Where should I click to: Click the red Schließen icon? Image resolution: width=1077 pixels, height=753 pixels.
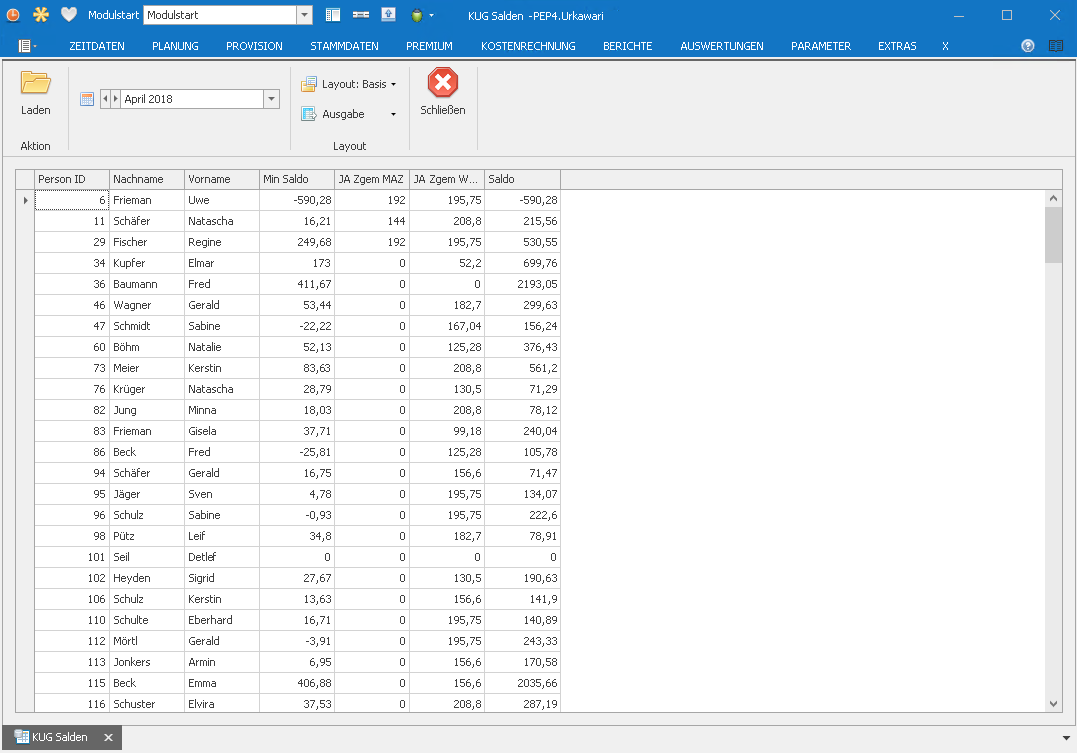pos(442,83)
